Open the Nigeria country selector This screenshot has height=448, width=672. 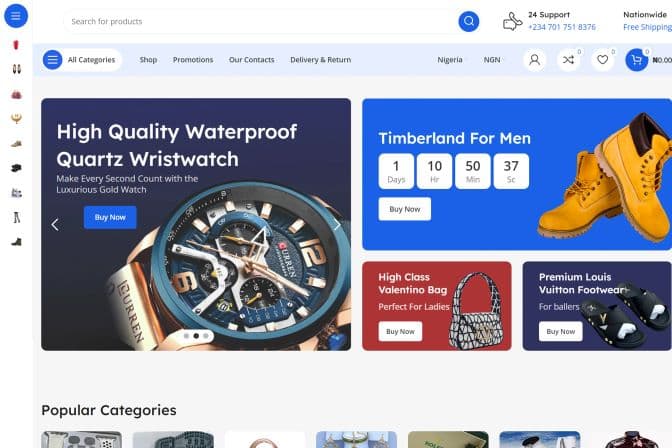[x=450, y=60]
